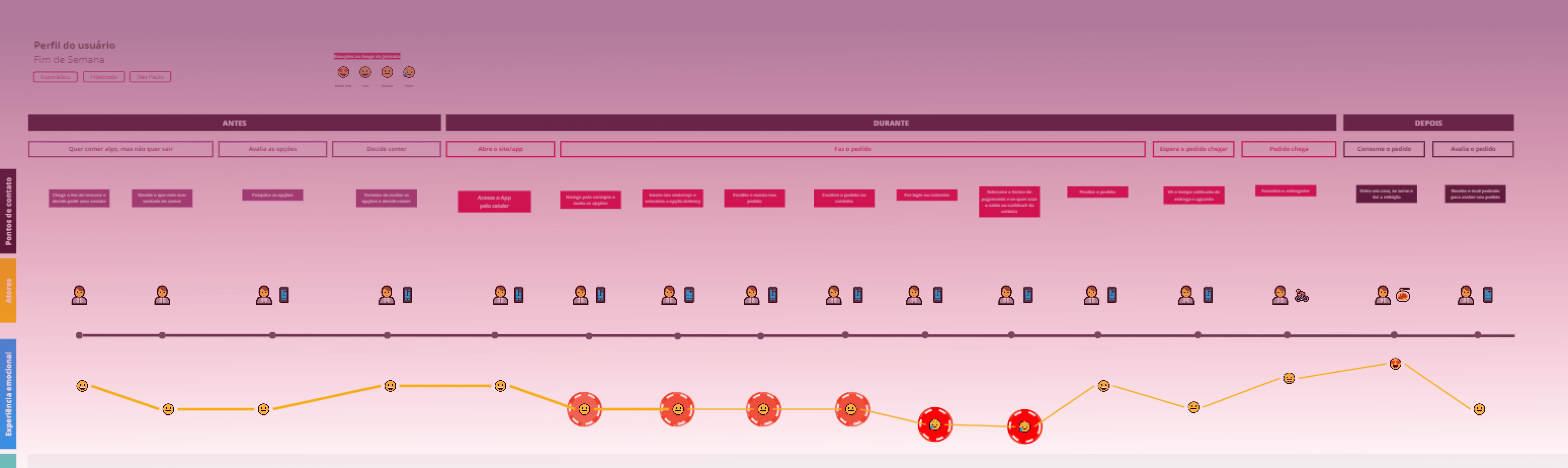This screenshot has width=1568, height=468.
Task: Click the 'Encontra o entregador' sticky note
Action: (x=1286, y=191)
